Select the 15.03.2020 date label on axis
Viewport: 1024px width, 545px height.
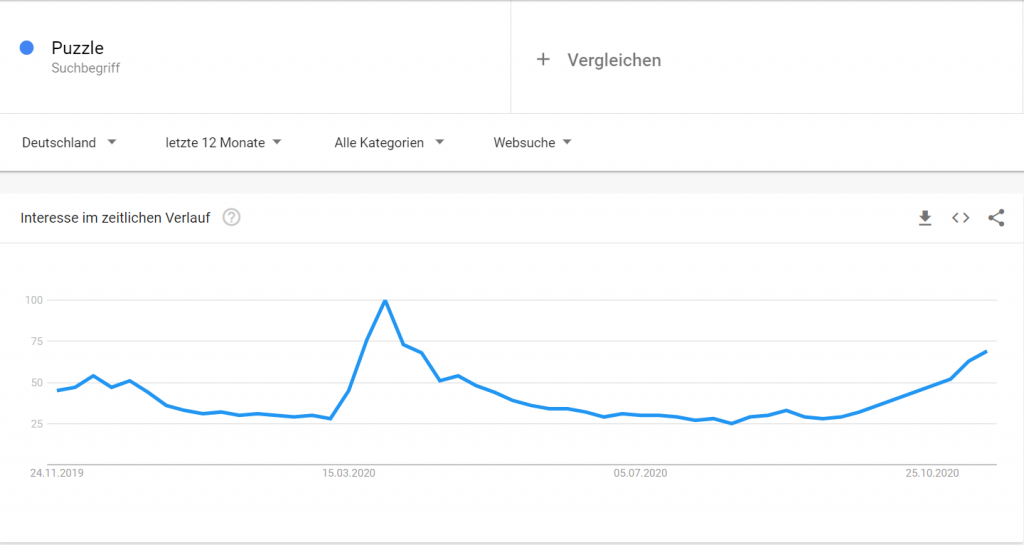click(x=349, y=473)
